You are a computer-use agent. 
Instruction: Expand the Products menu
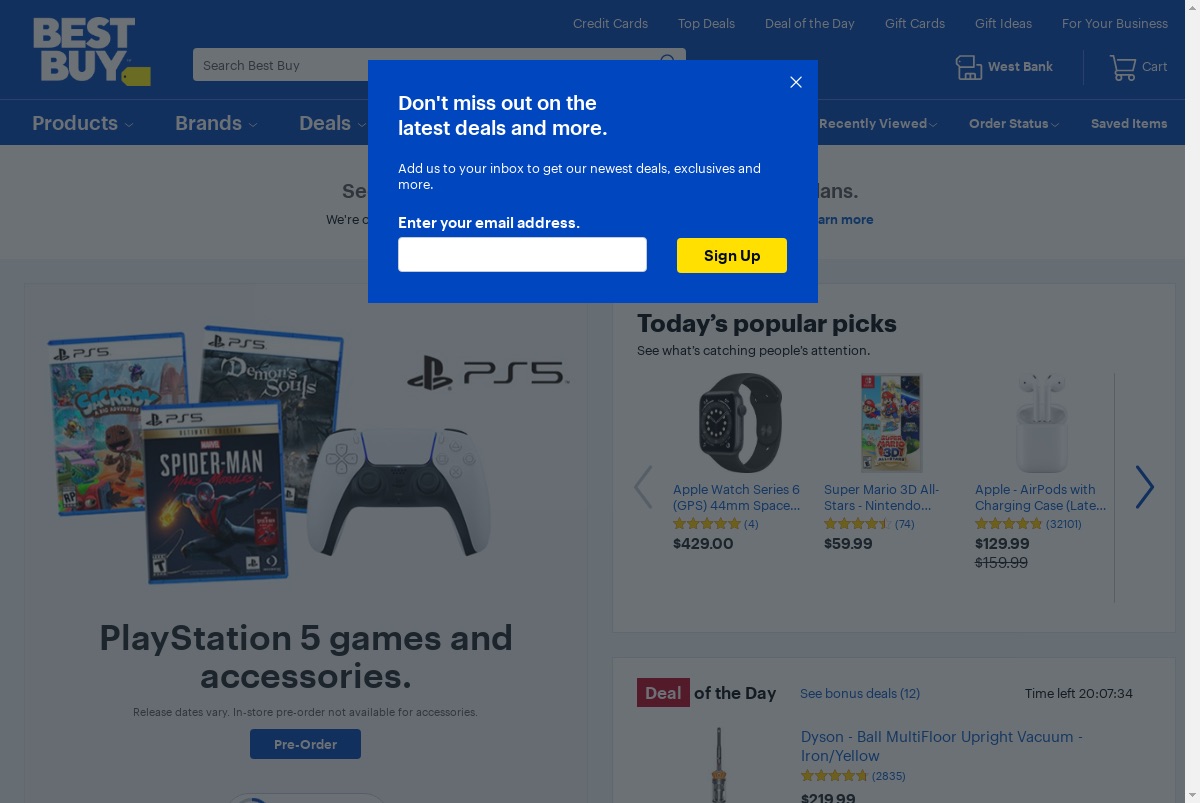(x=82, y=123)
